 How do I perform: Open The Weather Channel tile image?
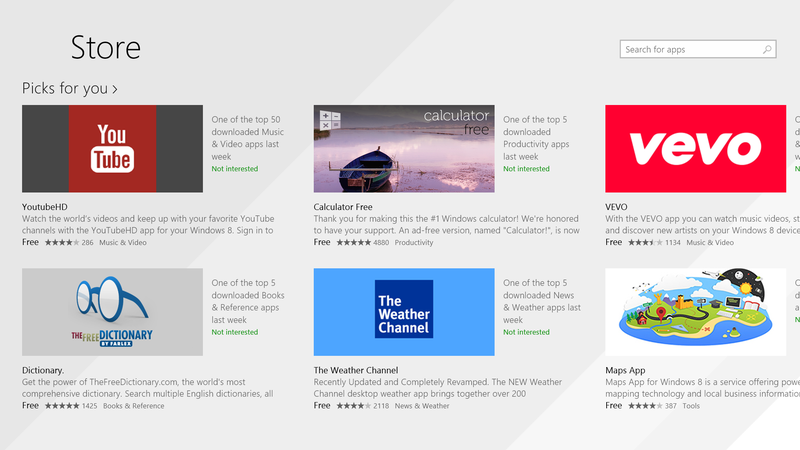(x=404, y=312)
